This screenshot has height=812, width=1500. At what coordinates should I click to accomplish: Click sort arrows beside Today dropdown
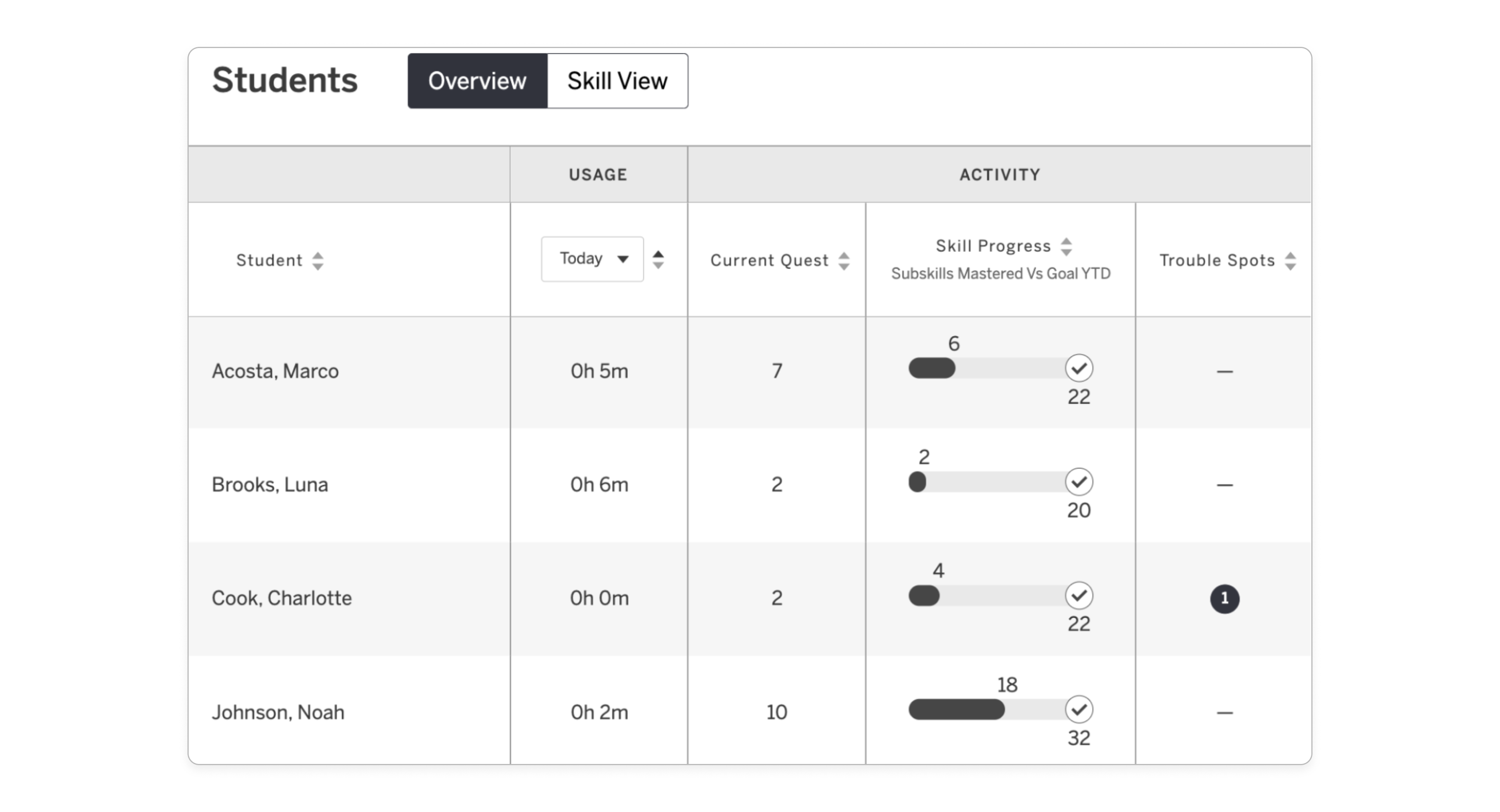pyautogui.click(x=658, y=260)
